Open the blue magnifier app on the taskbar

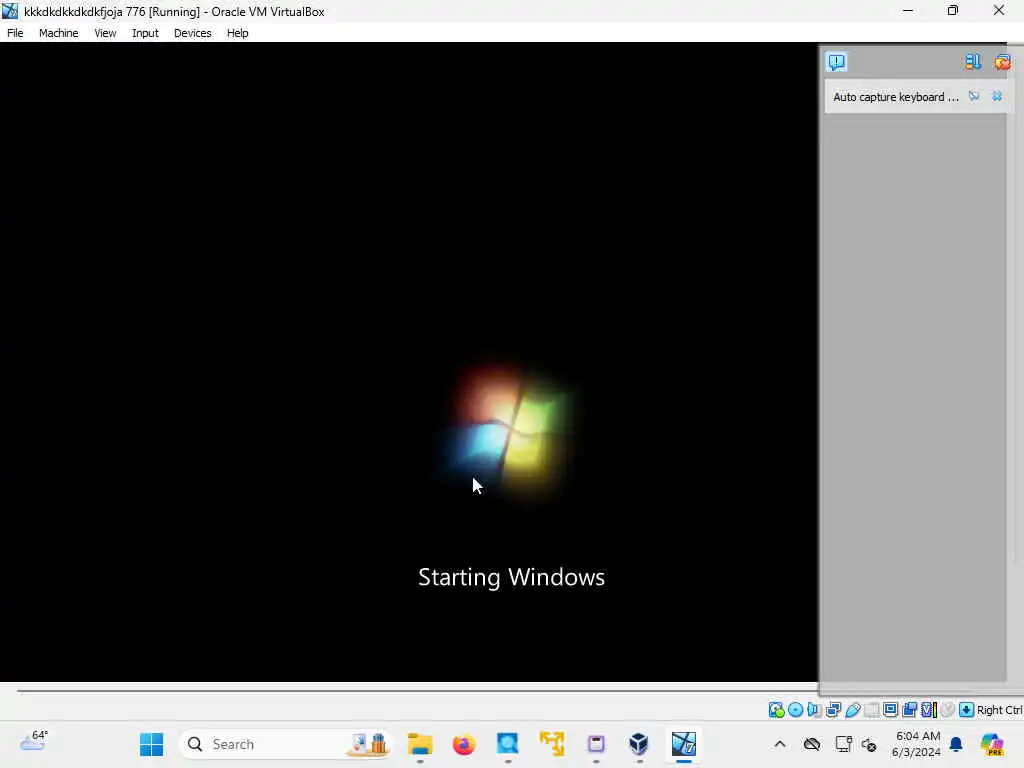coord(507,744)
